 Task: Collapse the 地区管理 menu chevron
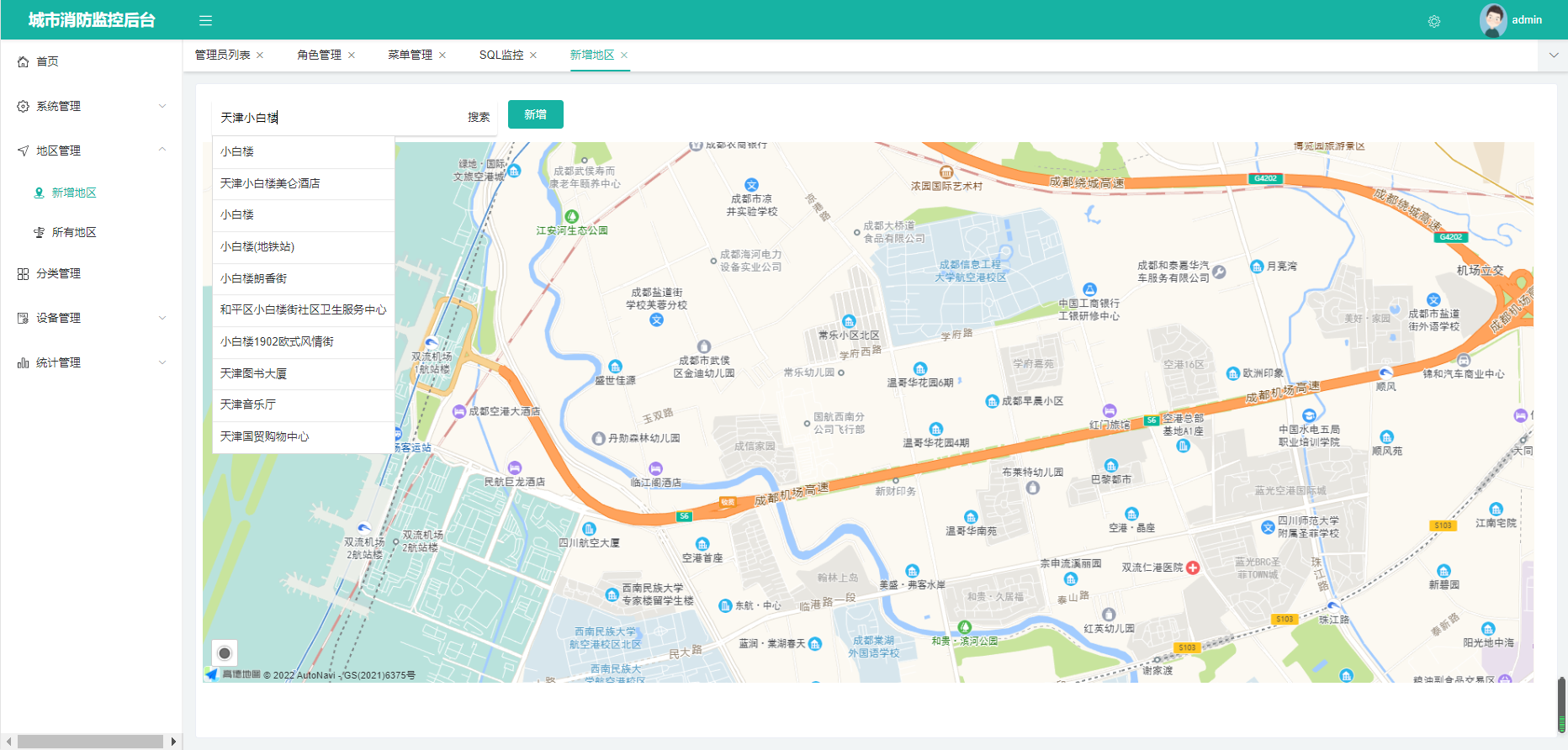coord(162,150)
